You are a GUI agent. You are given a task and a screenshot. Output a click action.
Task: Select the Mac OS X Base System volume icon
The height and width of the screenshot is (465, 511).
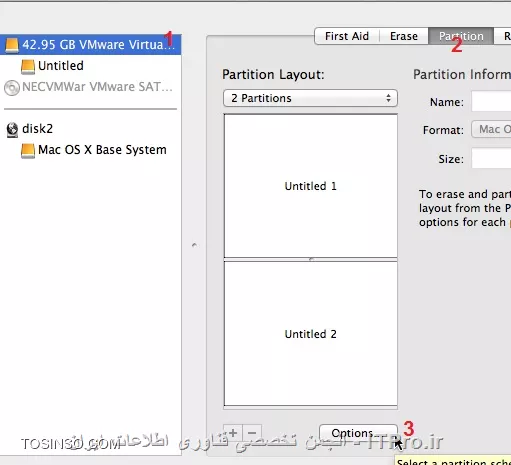tap(28, 151)
